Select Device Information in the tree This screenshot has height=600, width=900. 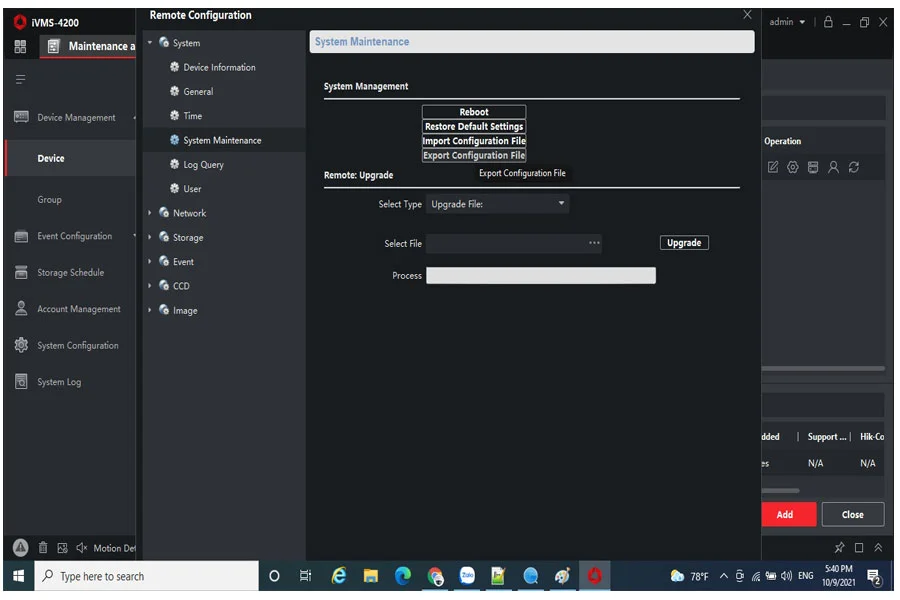click(x=219, y=67)
